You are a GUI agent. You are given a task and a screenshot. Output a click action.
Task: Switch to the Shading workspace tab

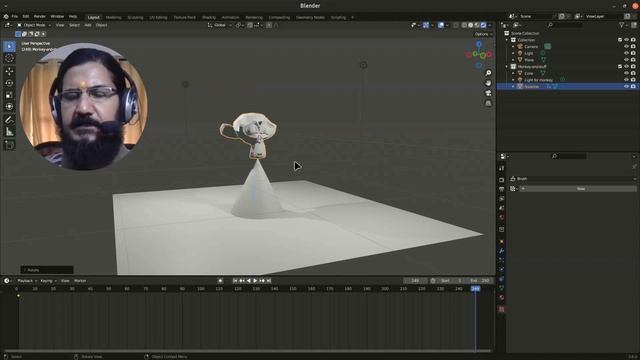pos(209,18)
